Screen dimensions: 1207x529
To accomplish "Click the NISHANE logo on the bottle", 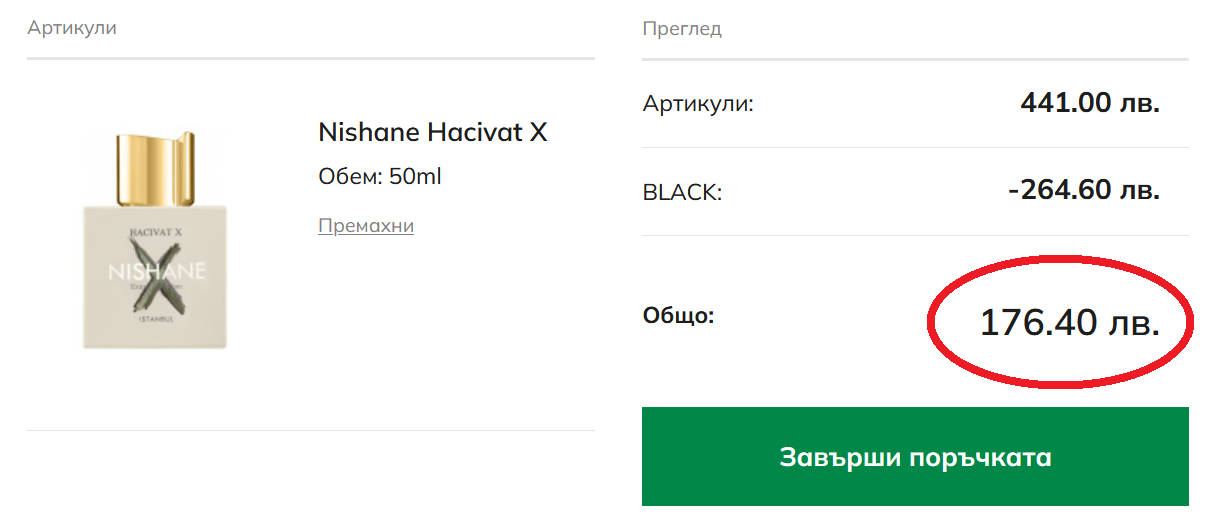I will point(155,272).
